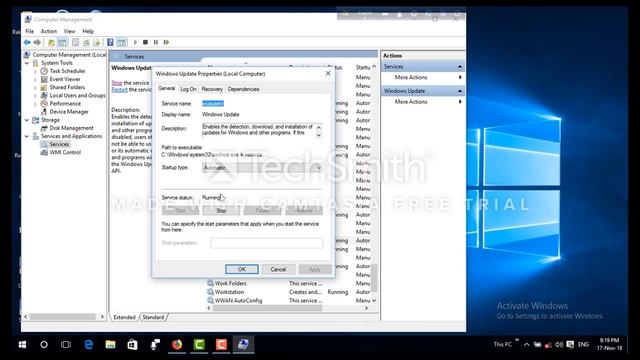Switch to the Log On tab
640x360 pixels.
[x=188, y=89]
